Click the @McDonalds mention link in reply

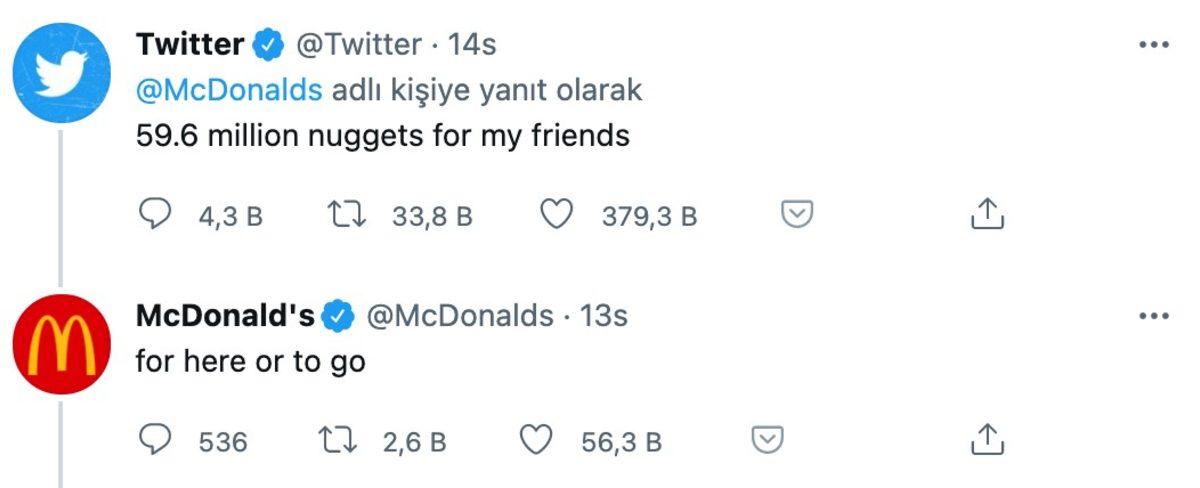point(229,90)
